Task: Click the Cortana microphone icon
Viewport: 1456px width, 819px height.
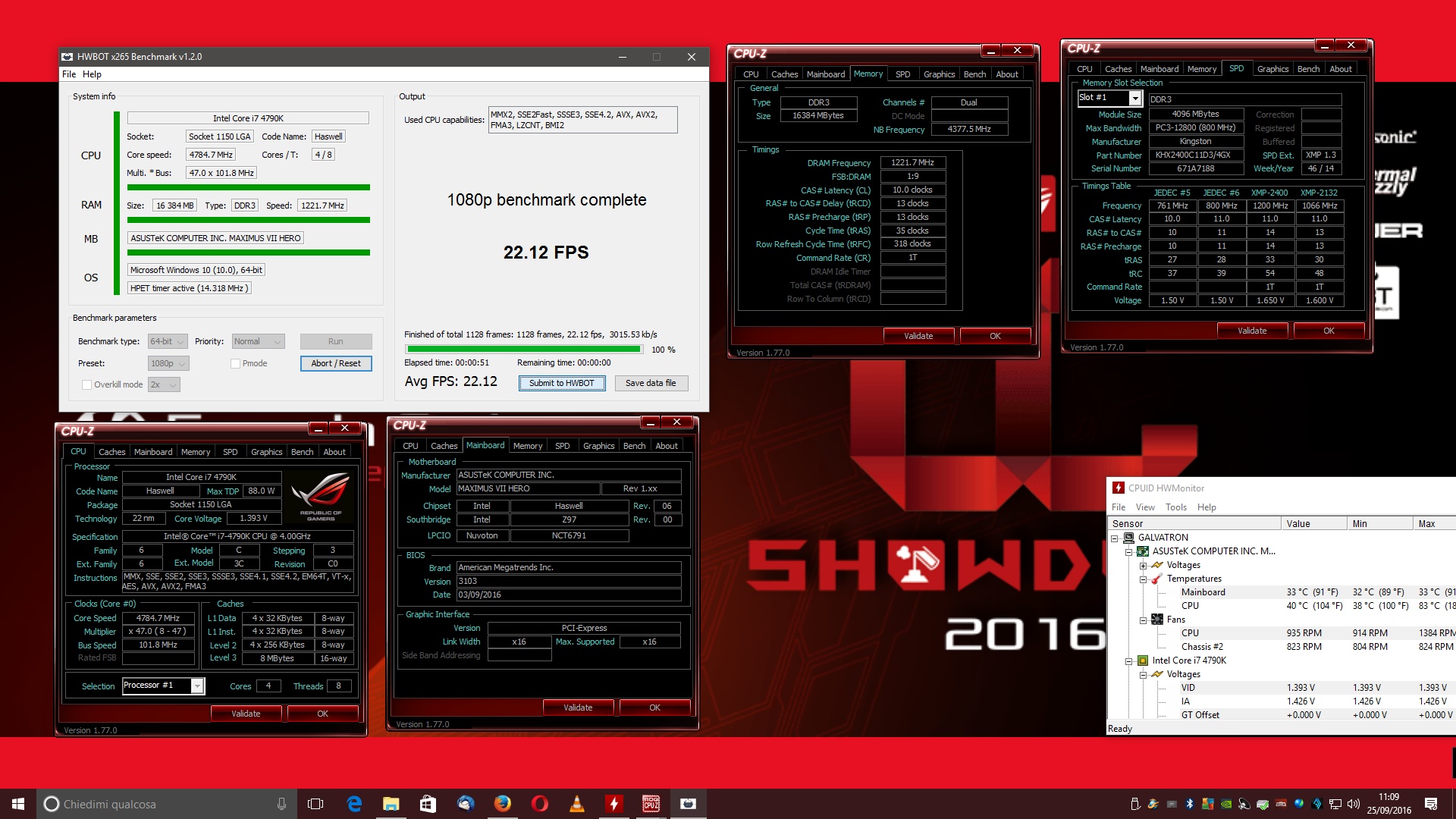Action: click(x=282, y=804)
